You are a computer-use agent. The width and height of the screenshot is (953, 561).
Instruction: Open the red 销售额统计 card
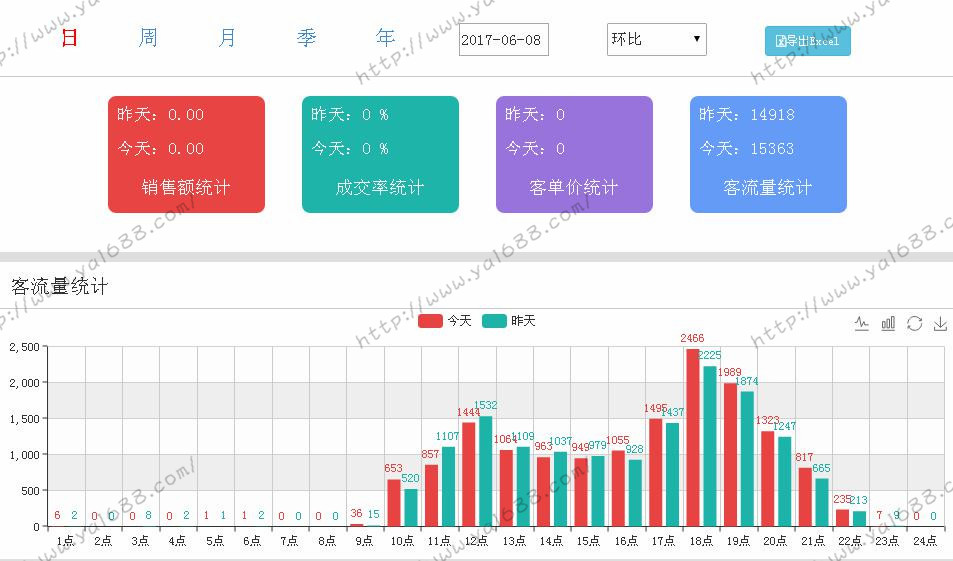coord(186,154)
